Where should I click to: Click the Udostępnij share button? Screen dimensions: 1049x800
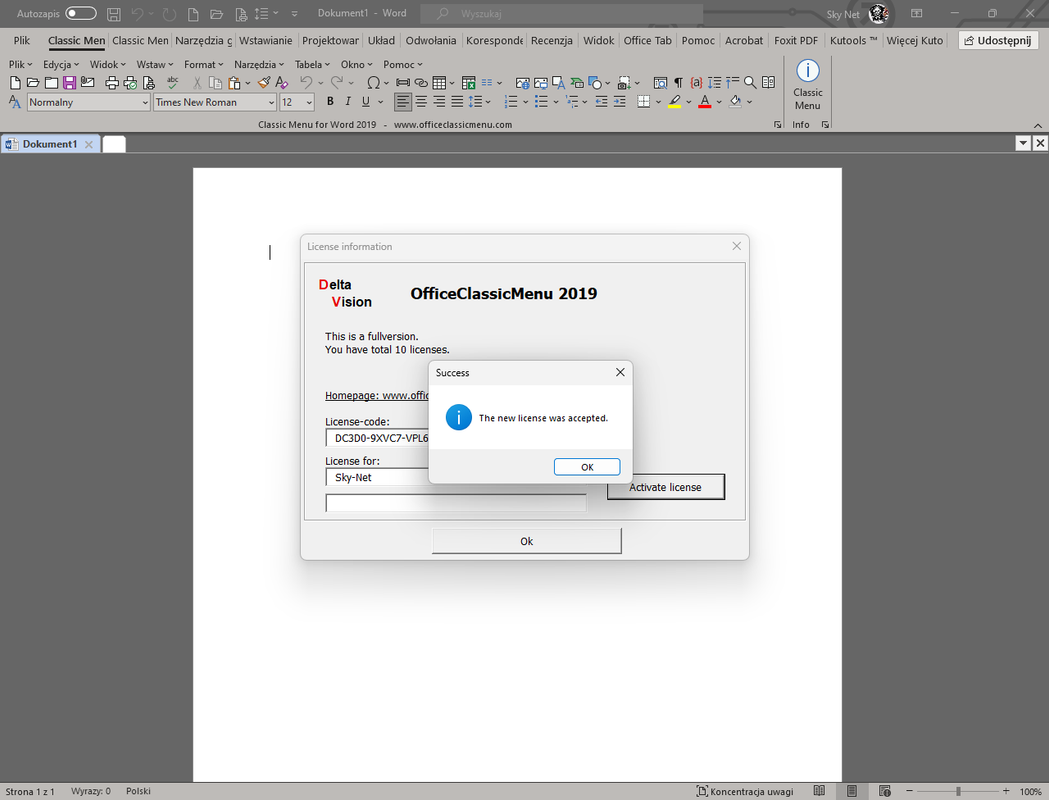point(998,40)
